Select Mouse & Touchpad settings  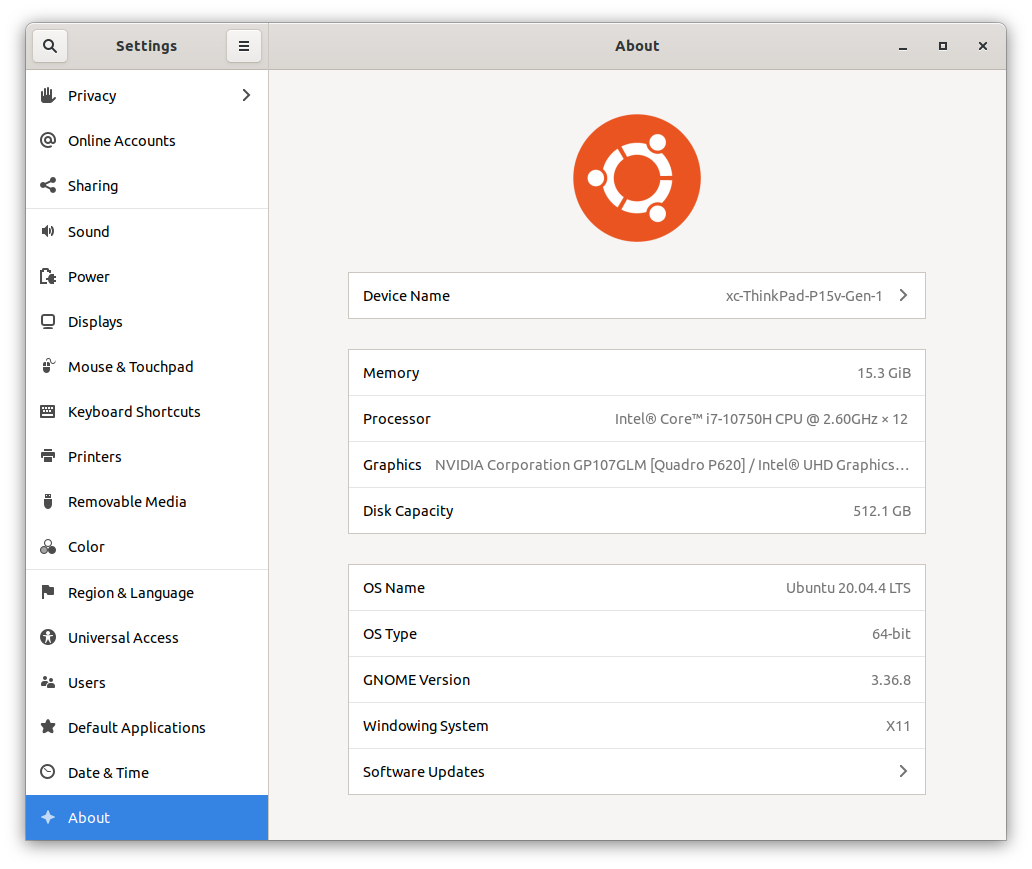tap(147, 367)
